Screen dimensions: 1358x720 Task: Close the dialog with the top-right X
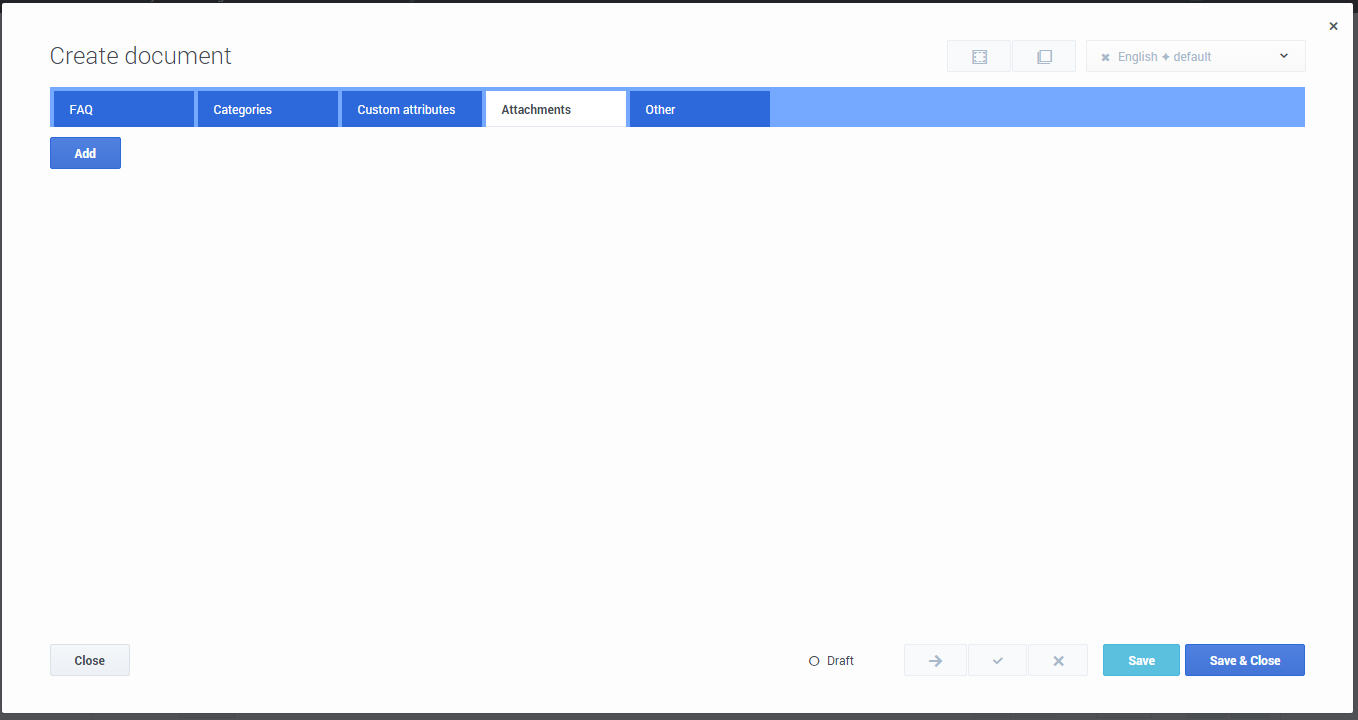[x=1333, y=27]
